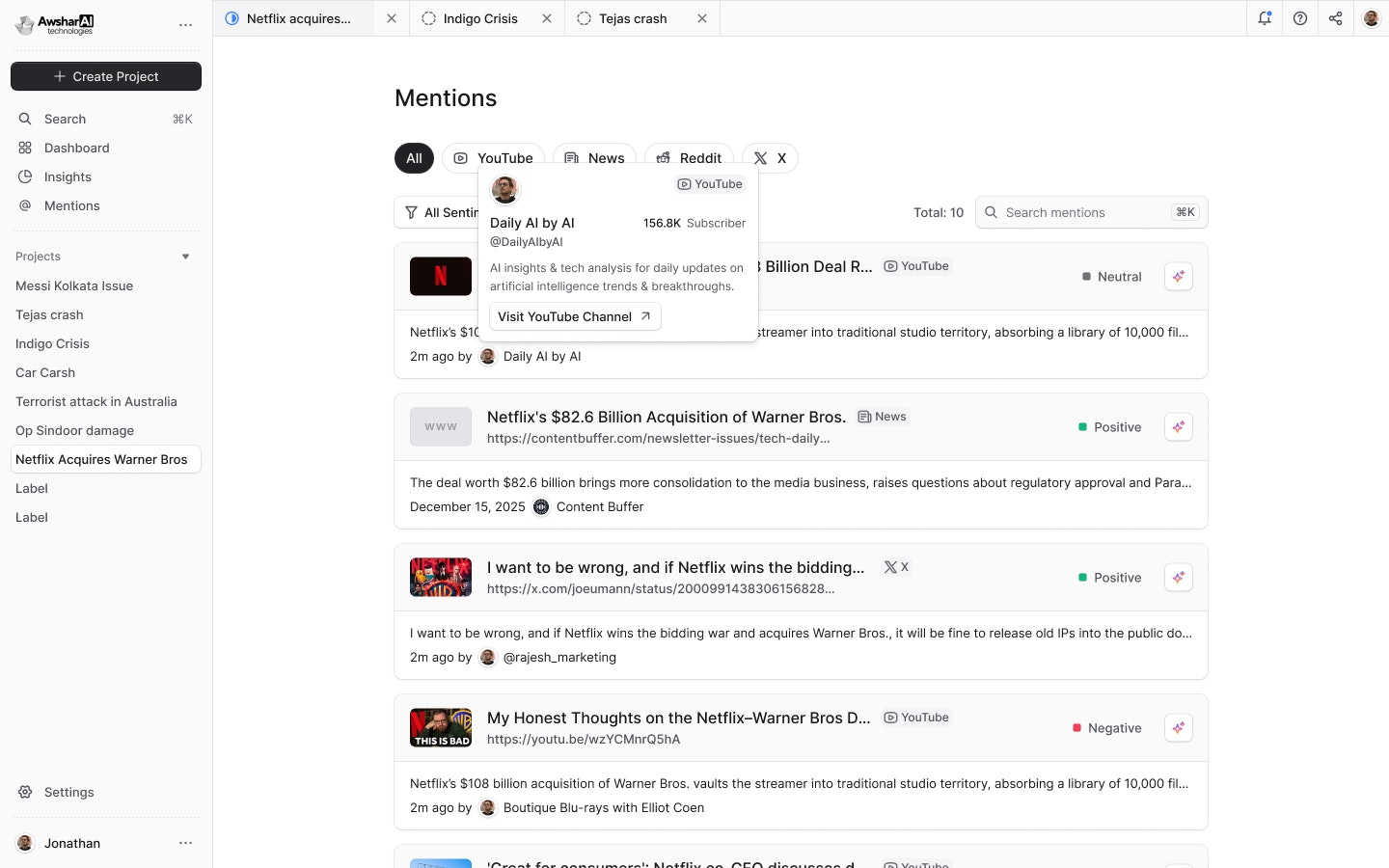This screenshot has height=868, width=1389.
Task: Click the Netflix collage thumbnail on X mention
Action: [x=441, y=578]
